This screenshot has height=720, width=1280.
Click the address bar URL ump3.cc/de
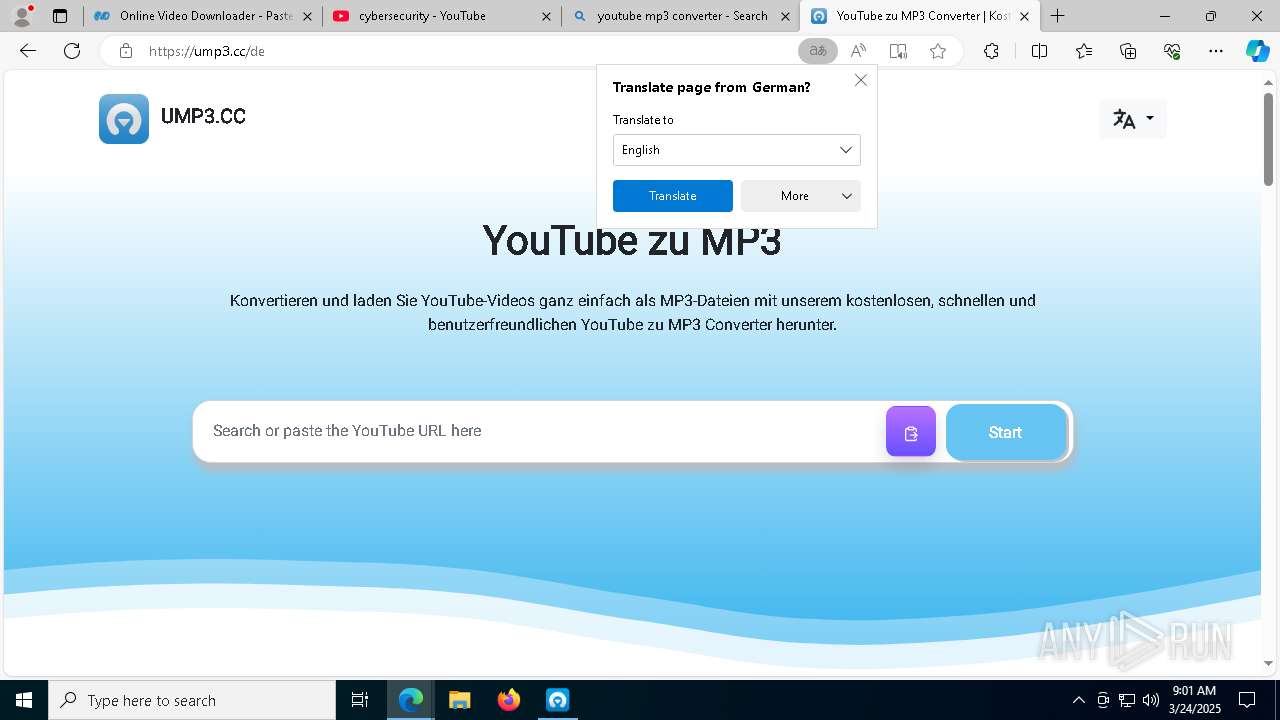(x=207, y=51)
